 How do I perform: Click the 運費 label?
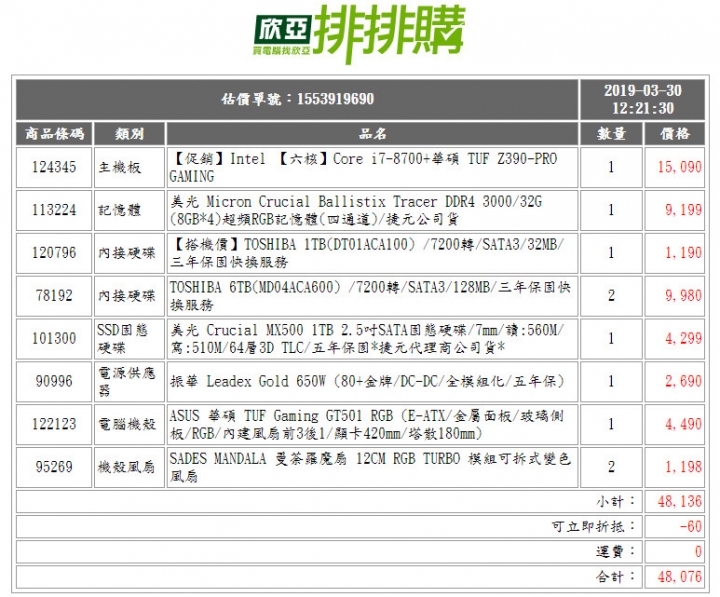pos(616,551)
